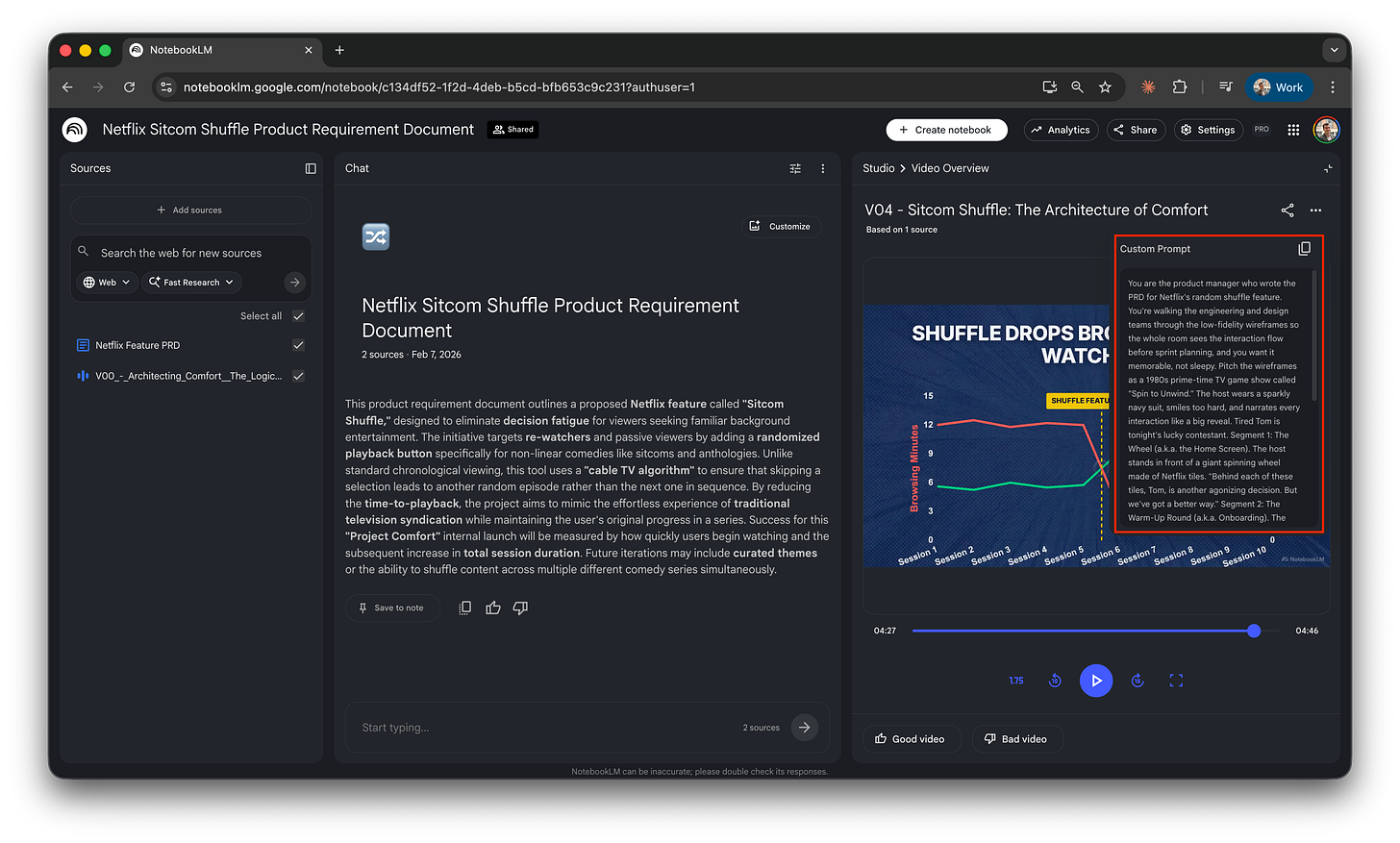Uncheck the Netflix Feature PRD source
This screenshot has height=843, width=1400.
[x=298, y=345]
